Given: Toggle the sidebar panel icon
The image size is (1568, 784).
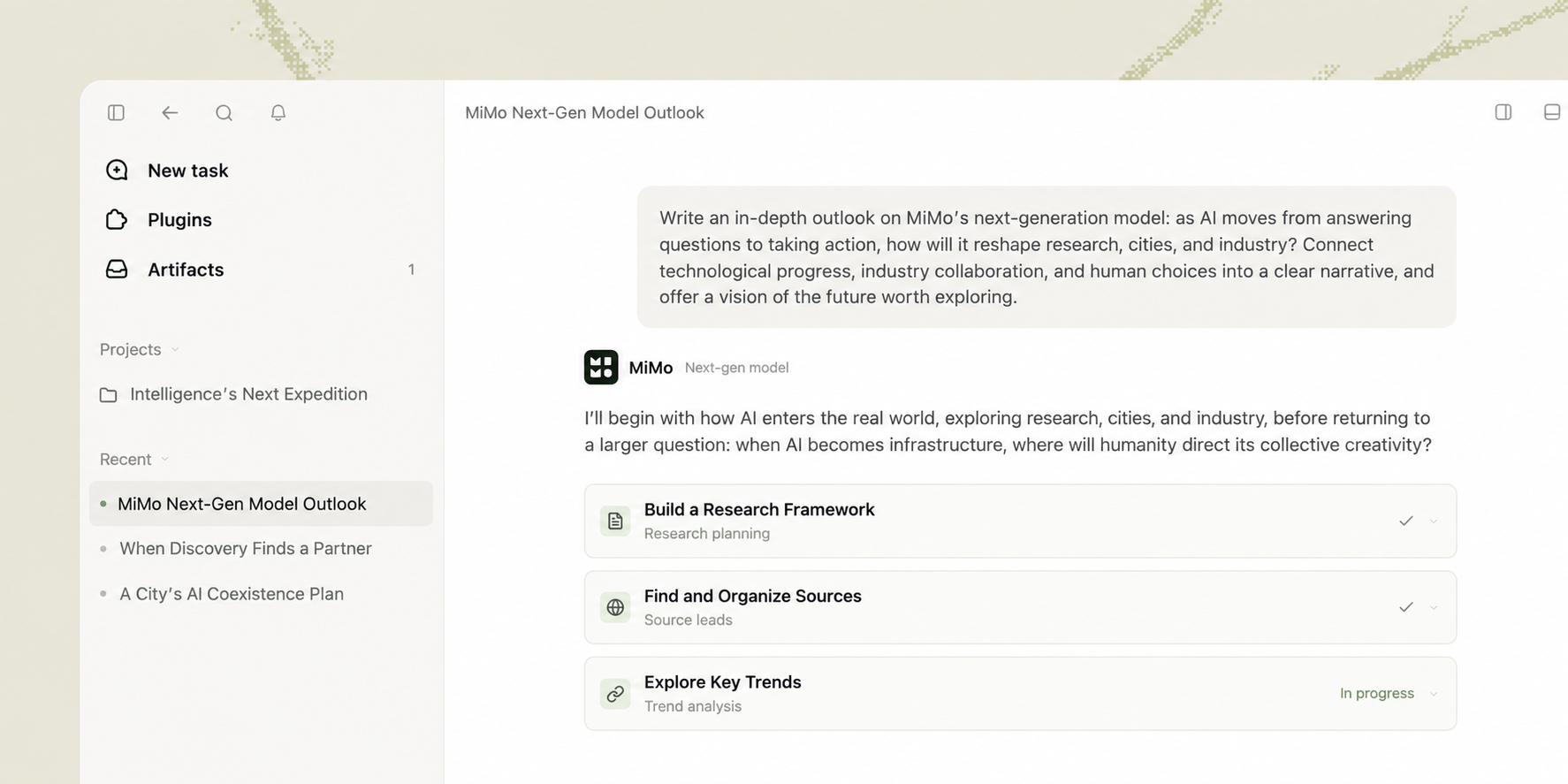Looking at the screenshot, I should 116,112.
